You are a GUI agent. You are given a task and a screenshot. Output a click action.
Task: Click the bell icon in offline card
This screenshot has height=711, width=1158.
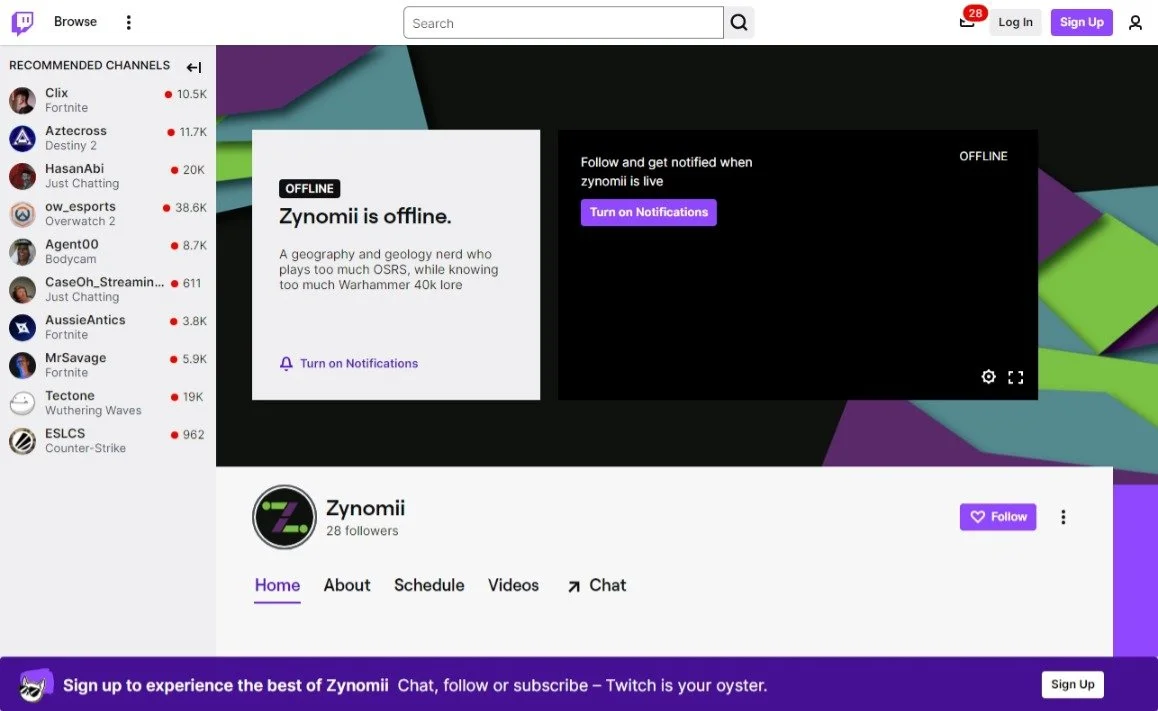click(x=286, y=363)
